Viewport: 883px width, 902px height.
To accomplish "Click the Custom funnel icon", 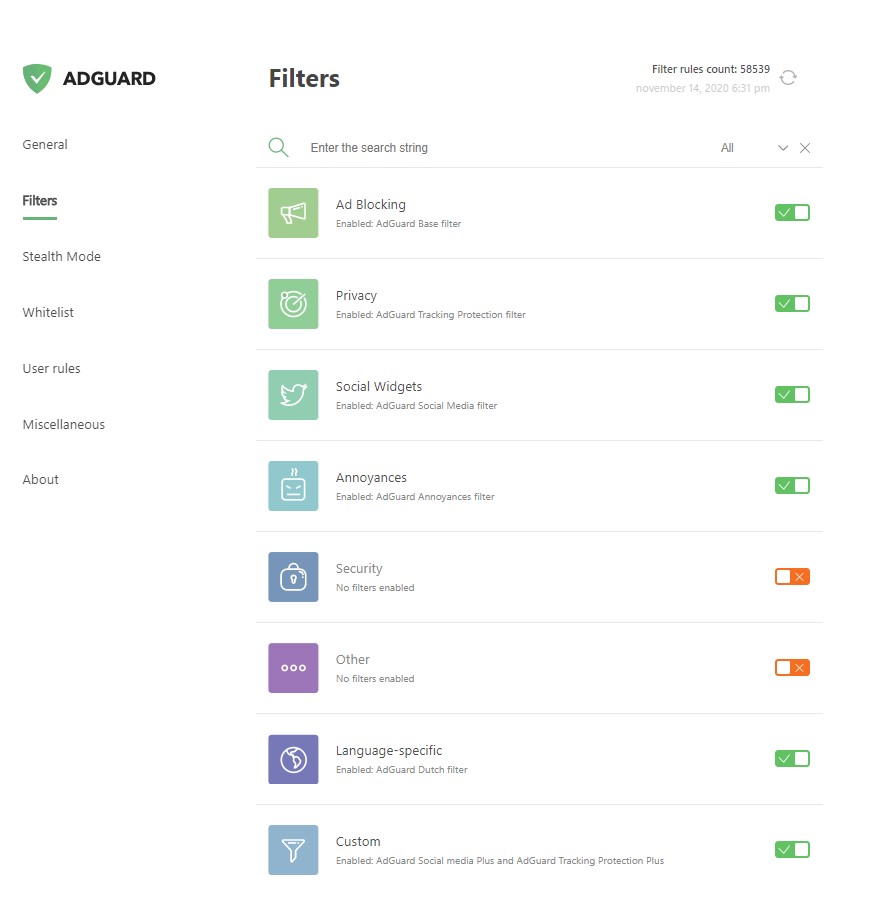I will (x=293, y=850).
